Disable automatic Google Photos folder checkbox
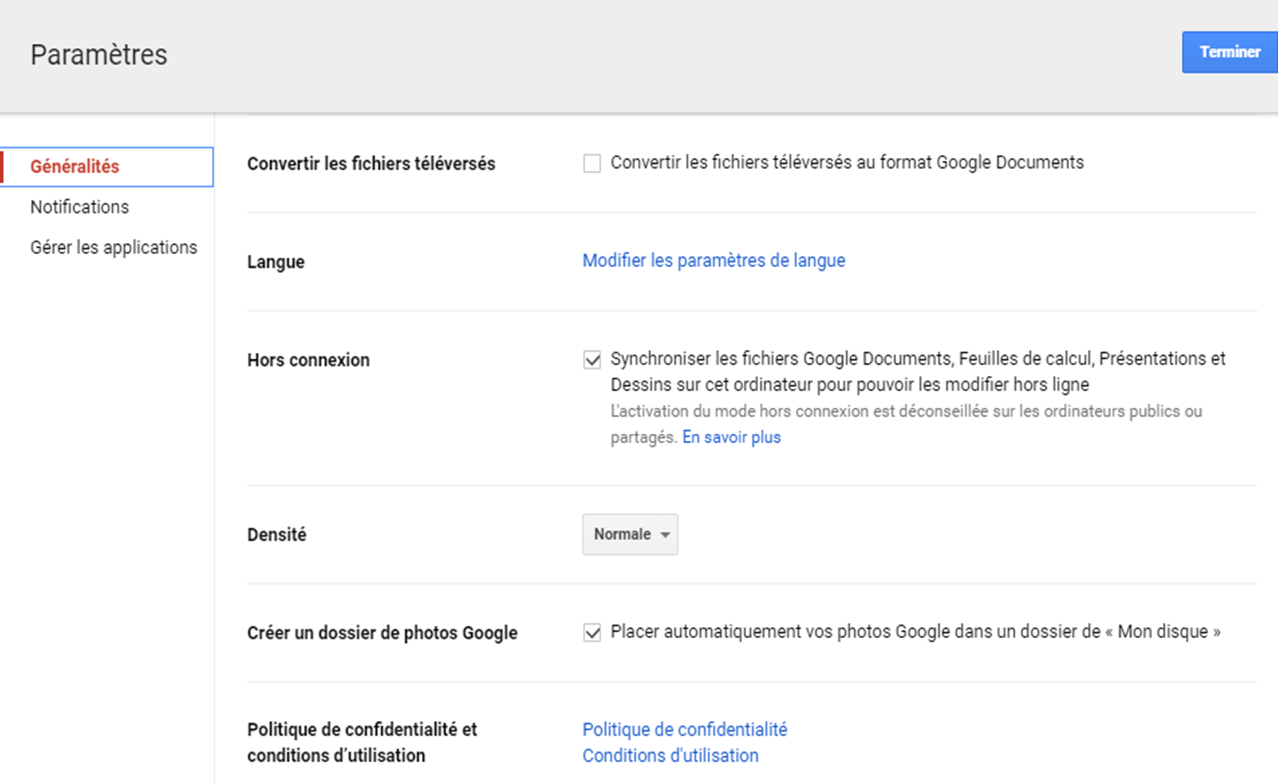 point(592,633)
